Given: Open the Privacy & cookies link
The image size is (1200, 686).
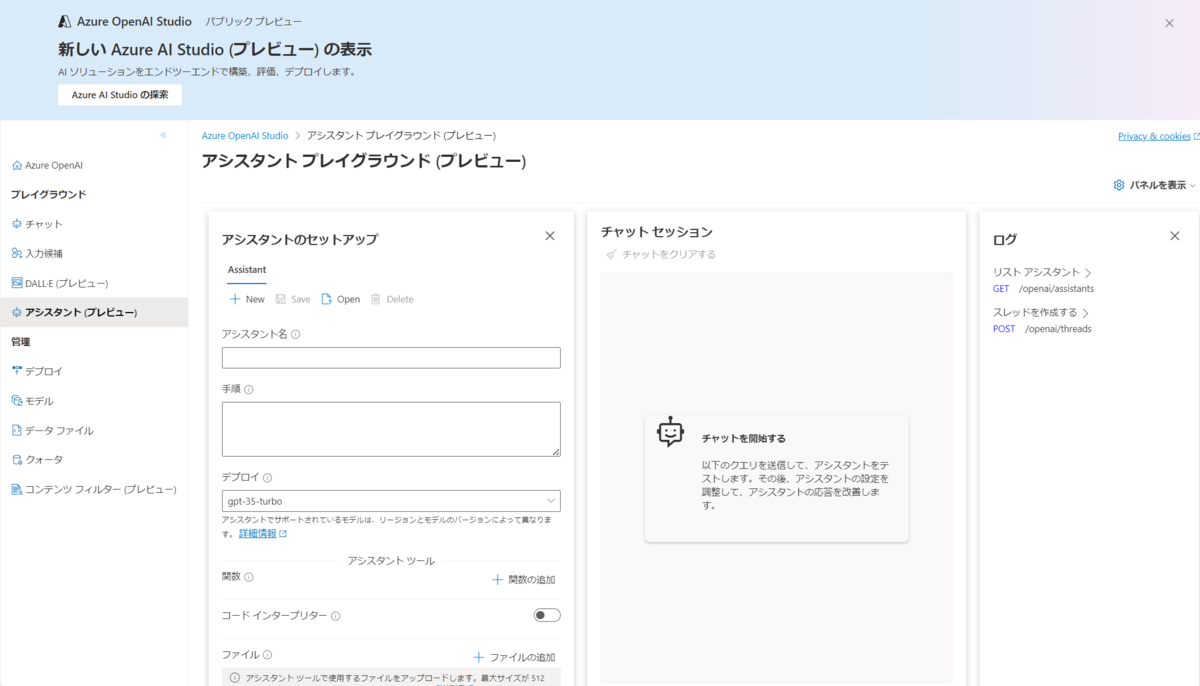Looking at the screenshot, I should pyautogui.click(x=1154, y=136).
